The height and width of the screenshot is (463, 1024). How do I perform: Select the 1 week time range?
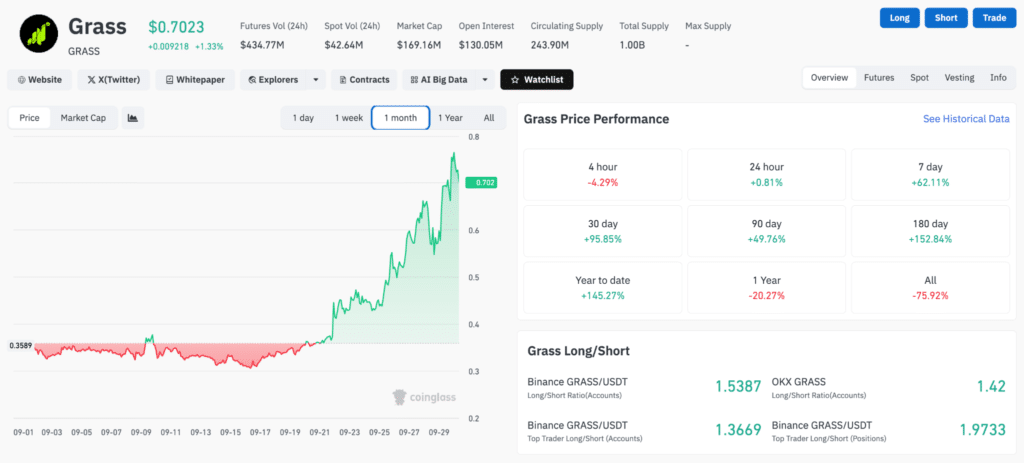pos(349,118)
